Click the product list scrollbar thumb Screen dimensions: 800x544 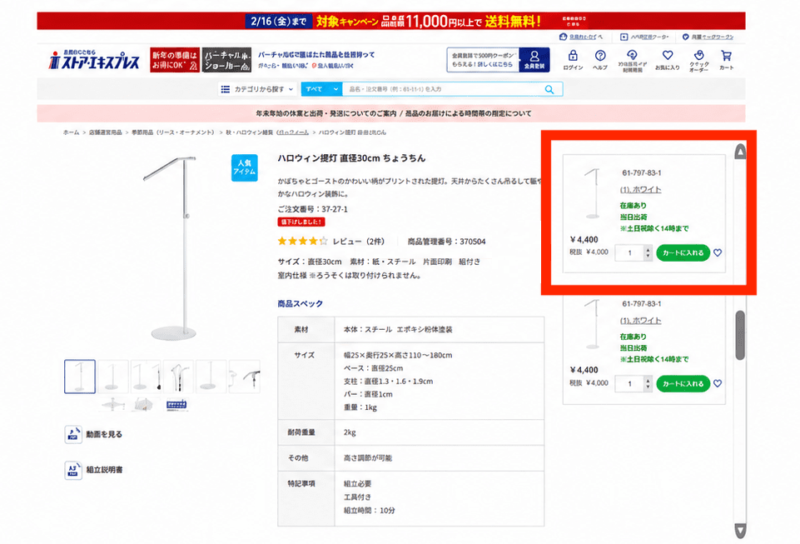pyautogui.click(x=740, y=335)
